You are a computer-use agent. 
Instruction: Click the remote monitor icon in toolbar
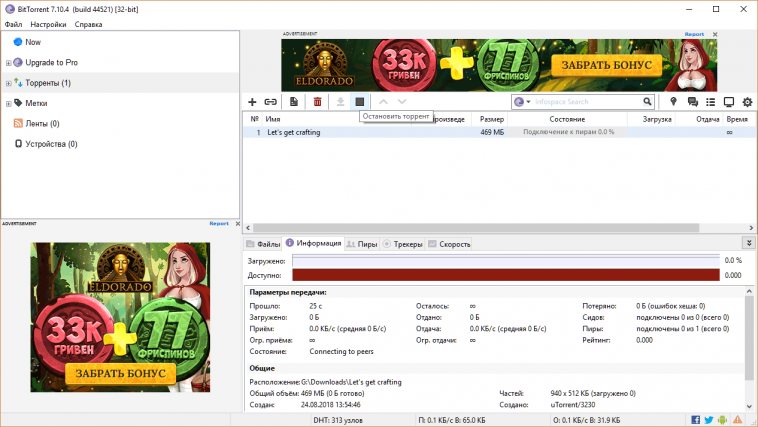pyautogui.click(x=729, y=102)
